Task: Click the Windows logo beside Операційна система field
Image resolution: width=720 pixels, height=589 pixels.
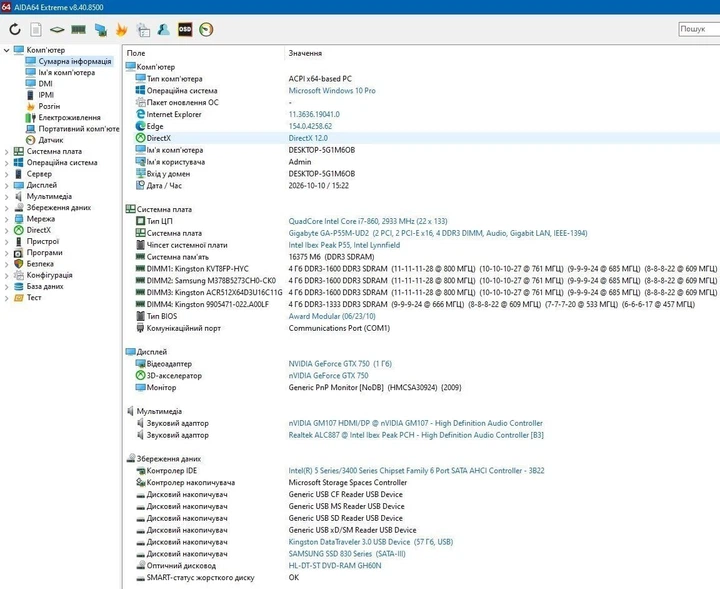Action: pyautogui.click(x=141, y=90)
